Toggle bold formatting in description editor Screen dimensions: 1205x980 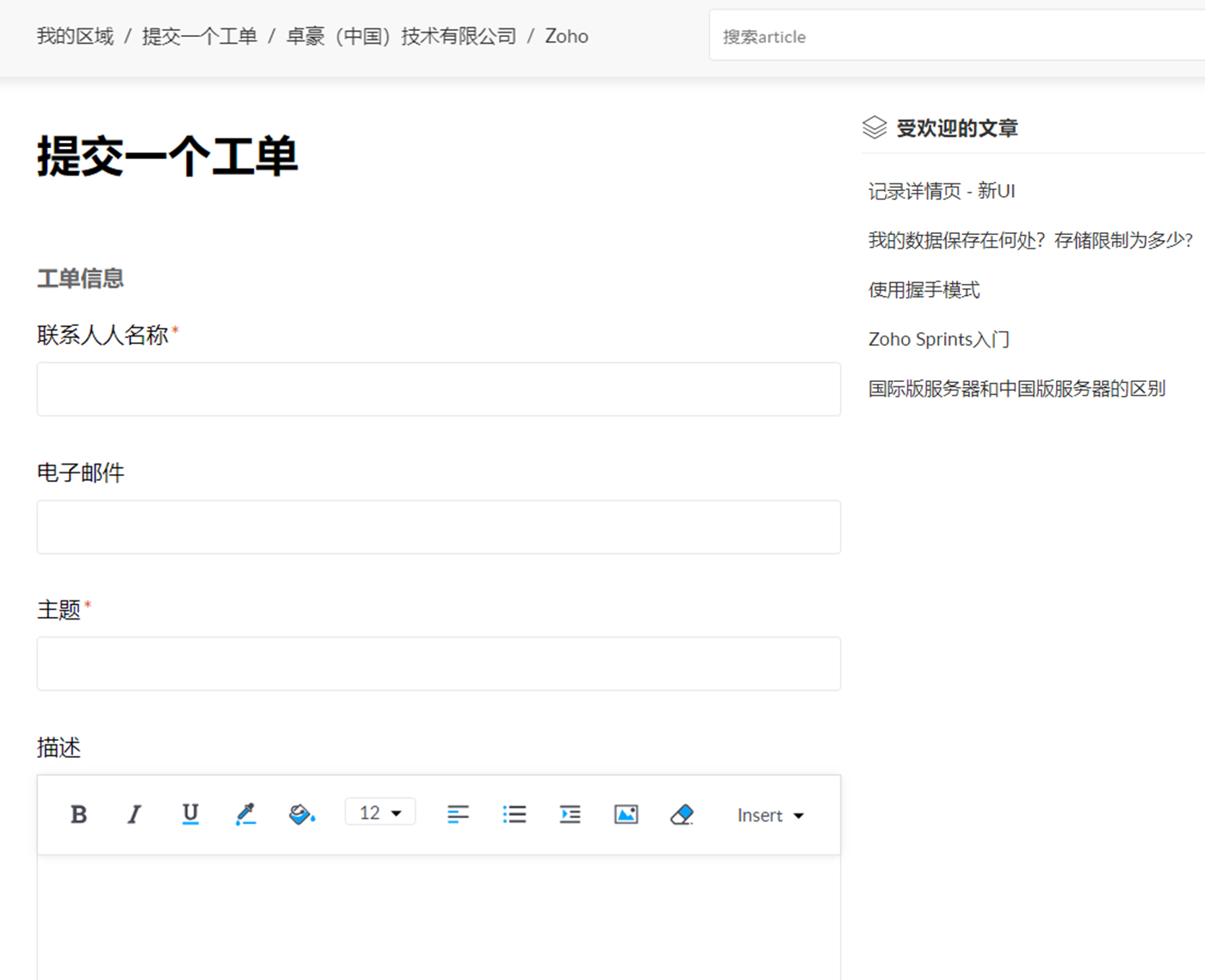click(x=78, y=814)
